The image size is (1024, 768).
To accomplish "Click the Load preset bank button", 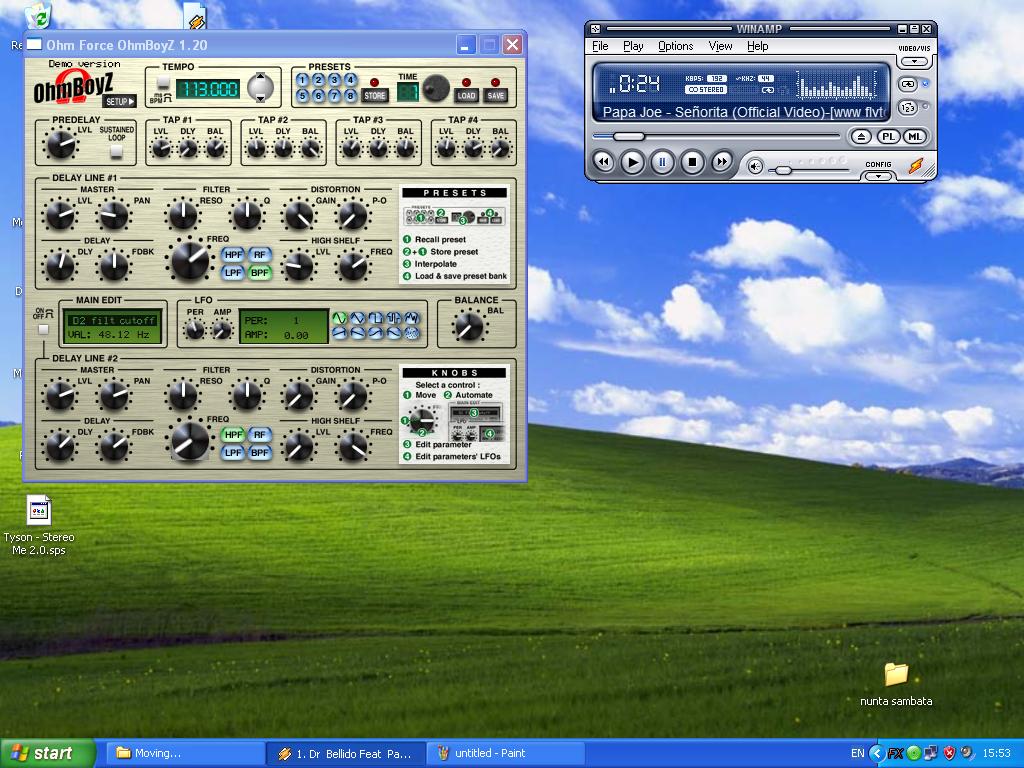I will click(466, 95).
